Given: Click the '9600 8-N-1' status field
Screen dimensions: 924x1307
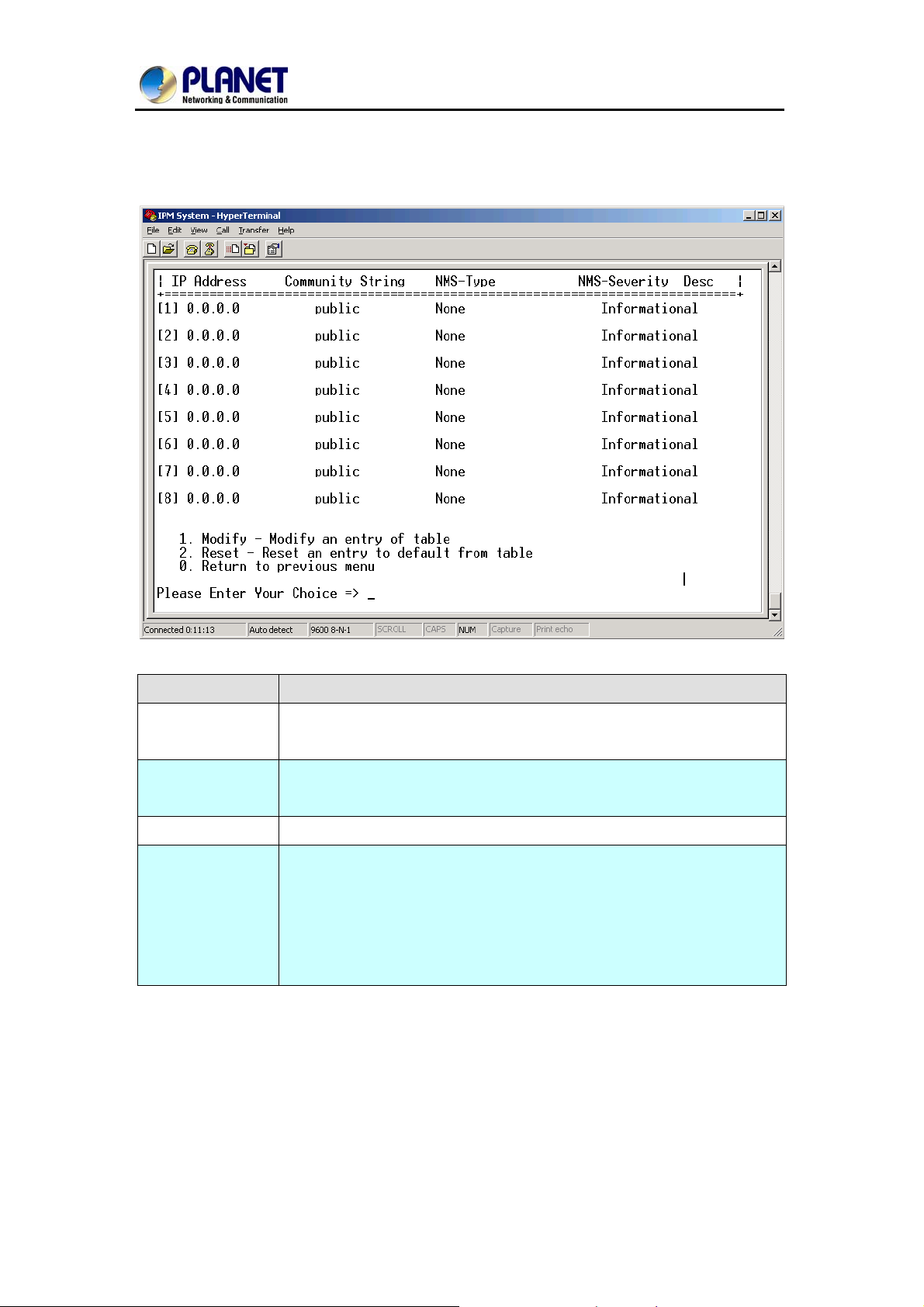Looking at the screenshot, I should click(341, 630).
